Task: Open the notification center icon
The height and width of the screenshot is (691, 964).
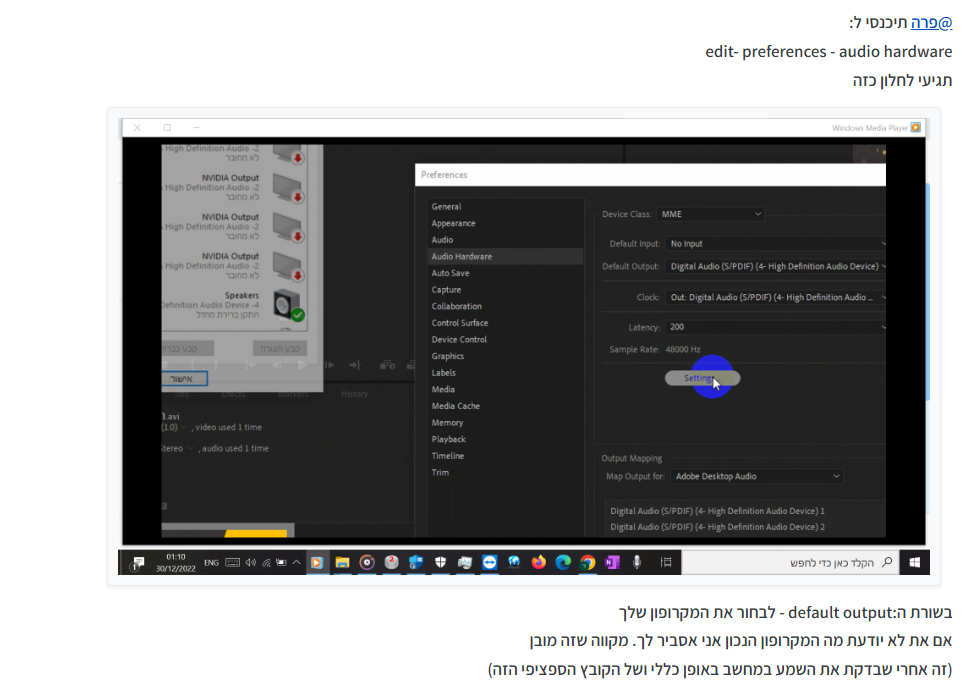Action: tap(138, 563)
